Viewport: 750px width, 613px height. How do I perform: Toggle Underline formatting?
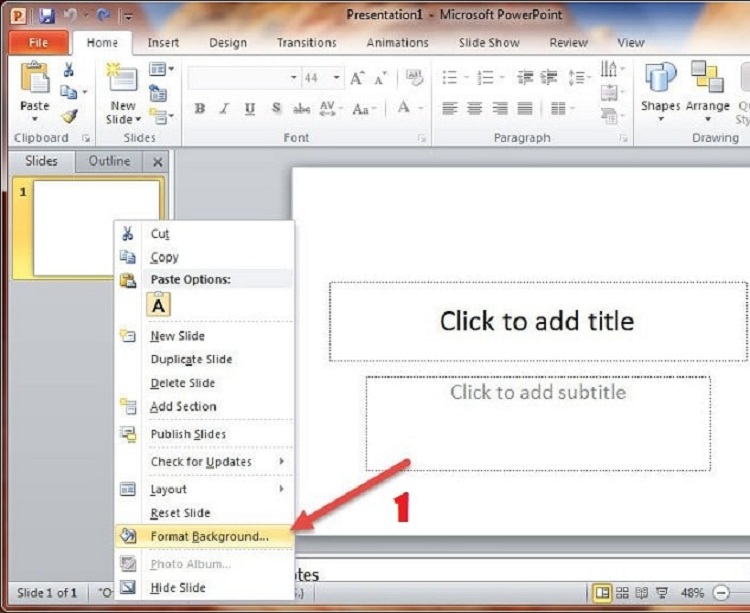click(x=250, y=109)
